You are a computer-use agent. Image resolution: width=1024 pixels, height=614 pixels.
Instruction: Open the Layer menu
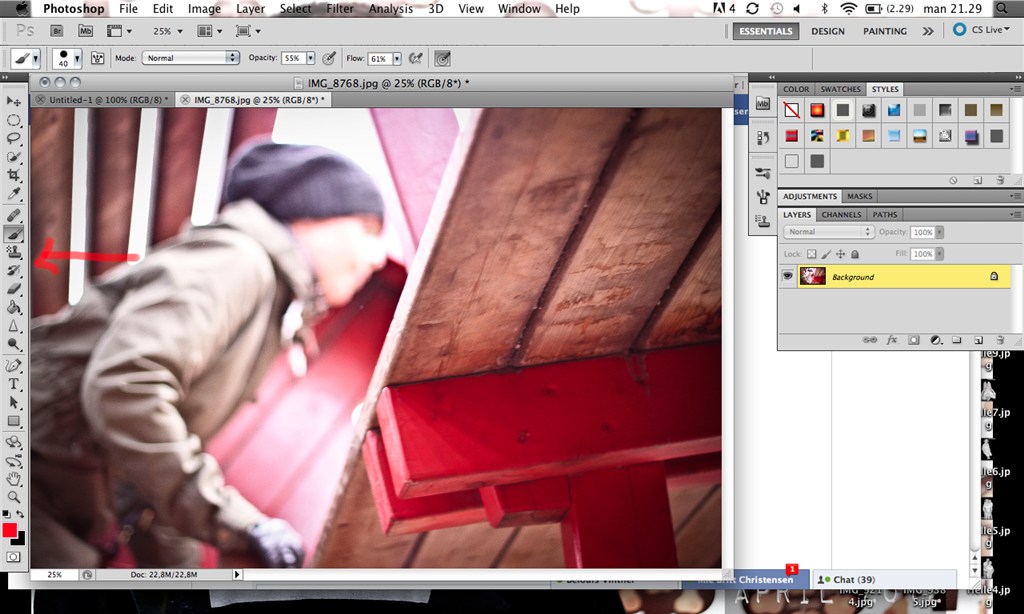(250, 8)
